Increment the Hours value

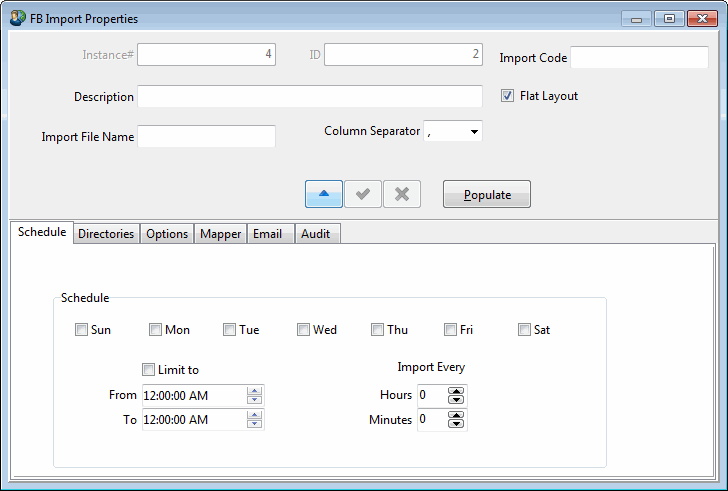tap(456, 391)
